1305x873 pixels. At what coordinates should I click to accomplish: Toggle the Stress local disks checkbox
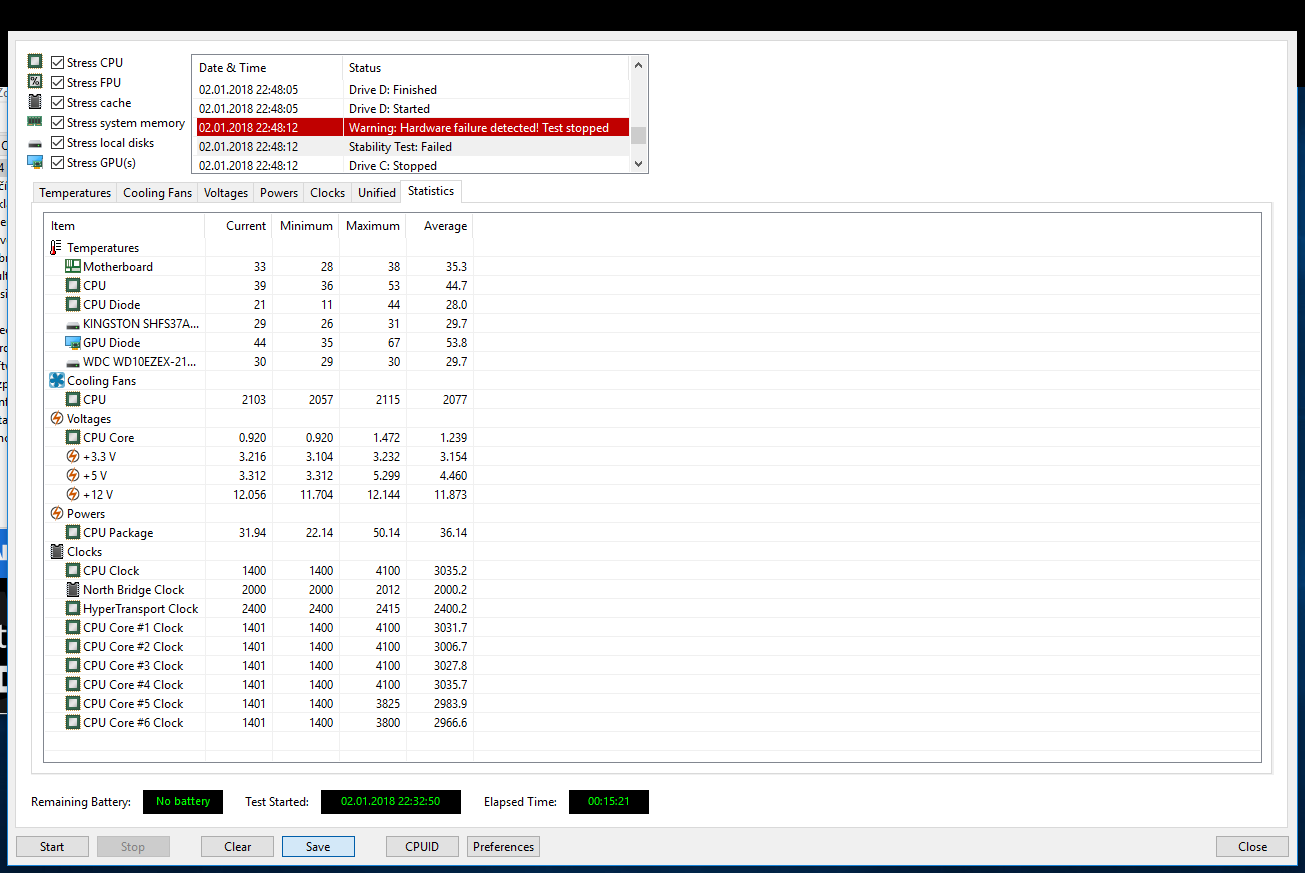tap(58, 142)
